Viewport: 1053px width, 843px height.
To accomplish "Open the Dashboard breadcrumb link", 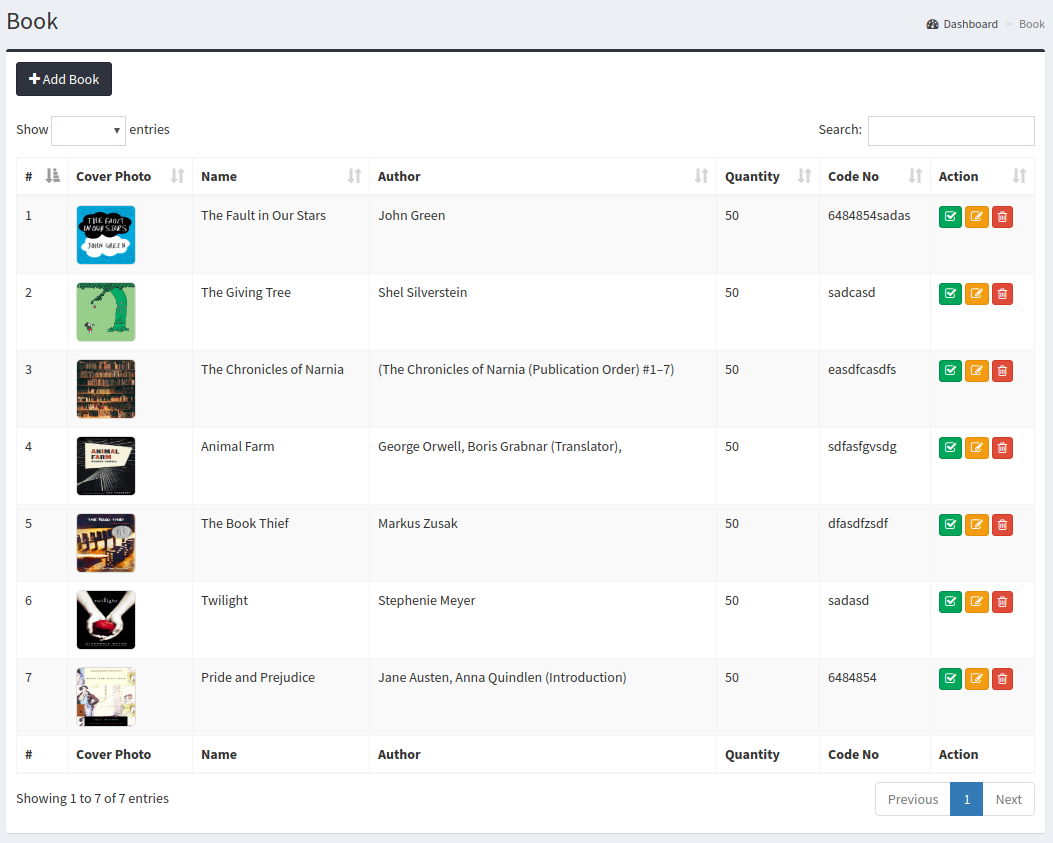I will 969,23.
